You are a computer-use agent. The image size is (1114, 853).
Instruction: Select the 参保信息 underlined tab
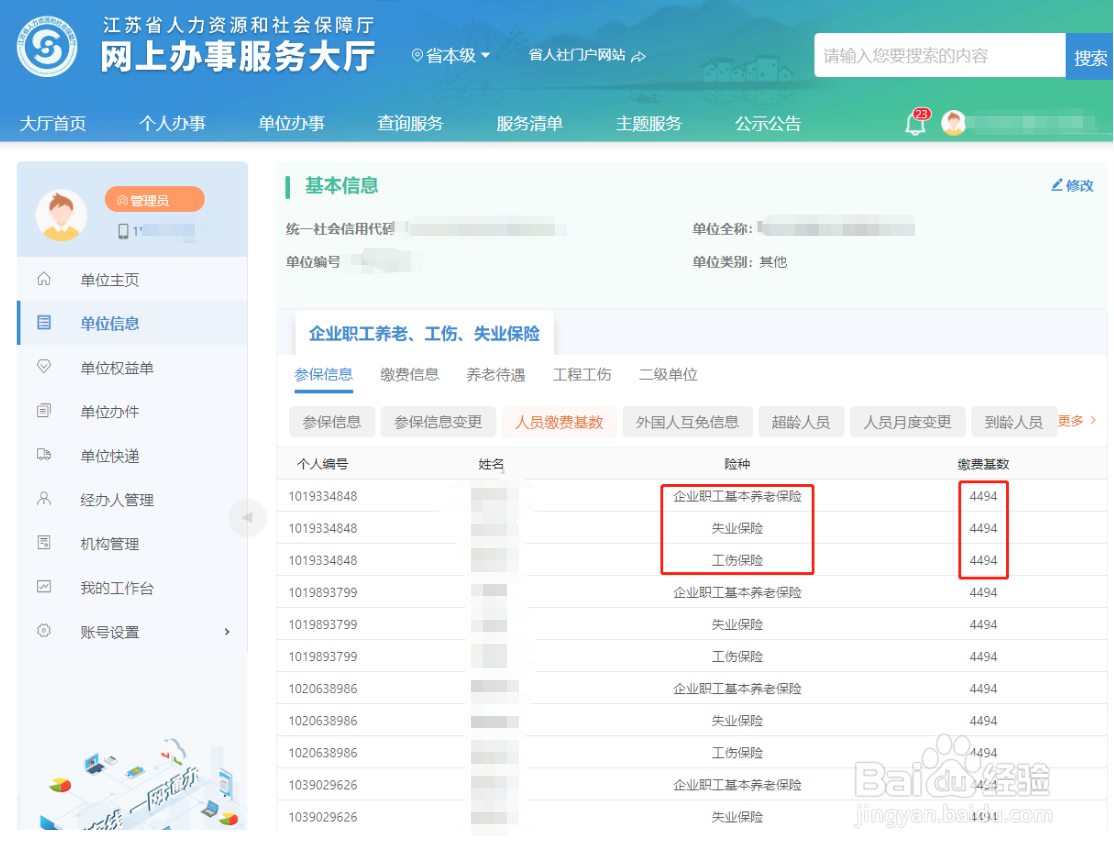pos(323,375)
